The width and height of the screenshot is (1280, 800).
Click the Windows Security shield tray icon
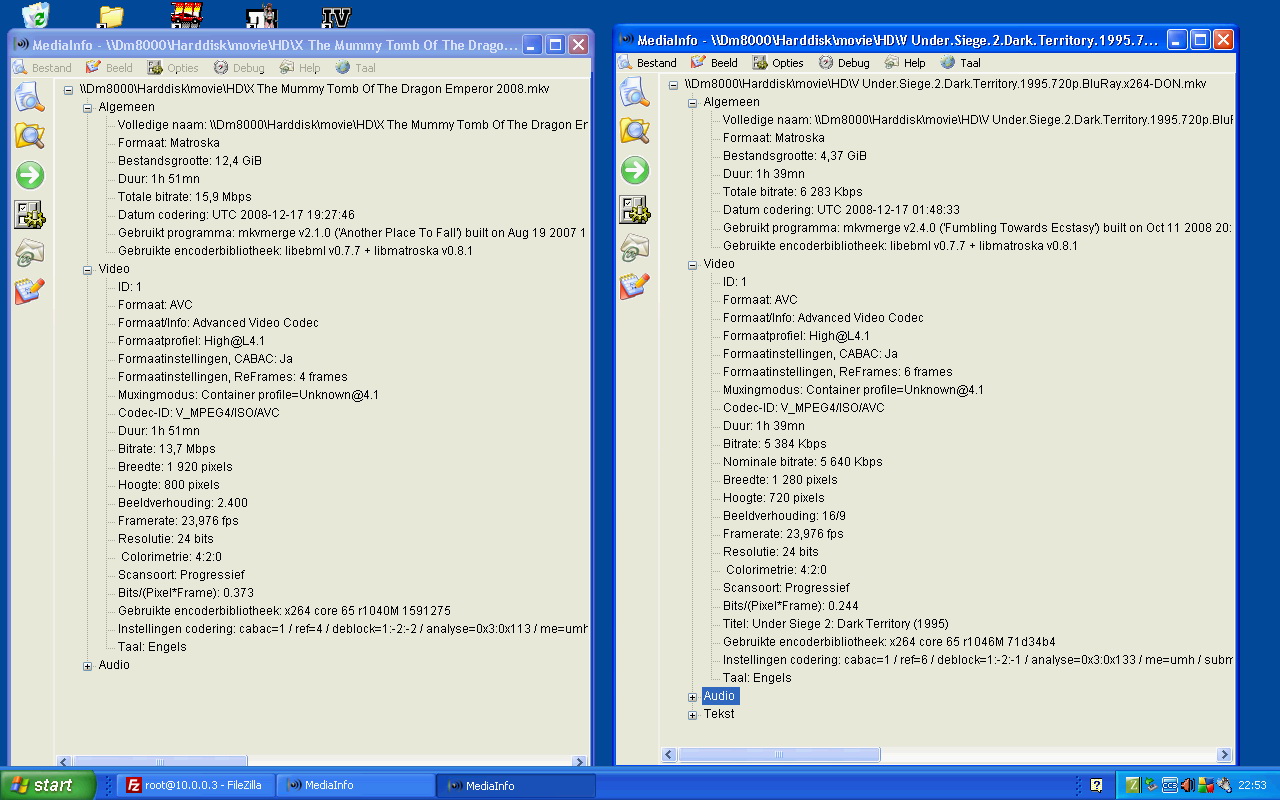pyautogui.click(x=1205, y=785)
